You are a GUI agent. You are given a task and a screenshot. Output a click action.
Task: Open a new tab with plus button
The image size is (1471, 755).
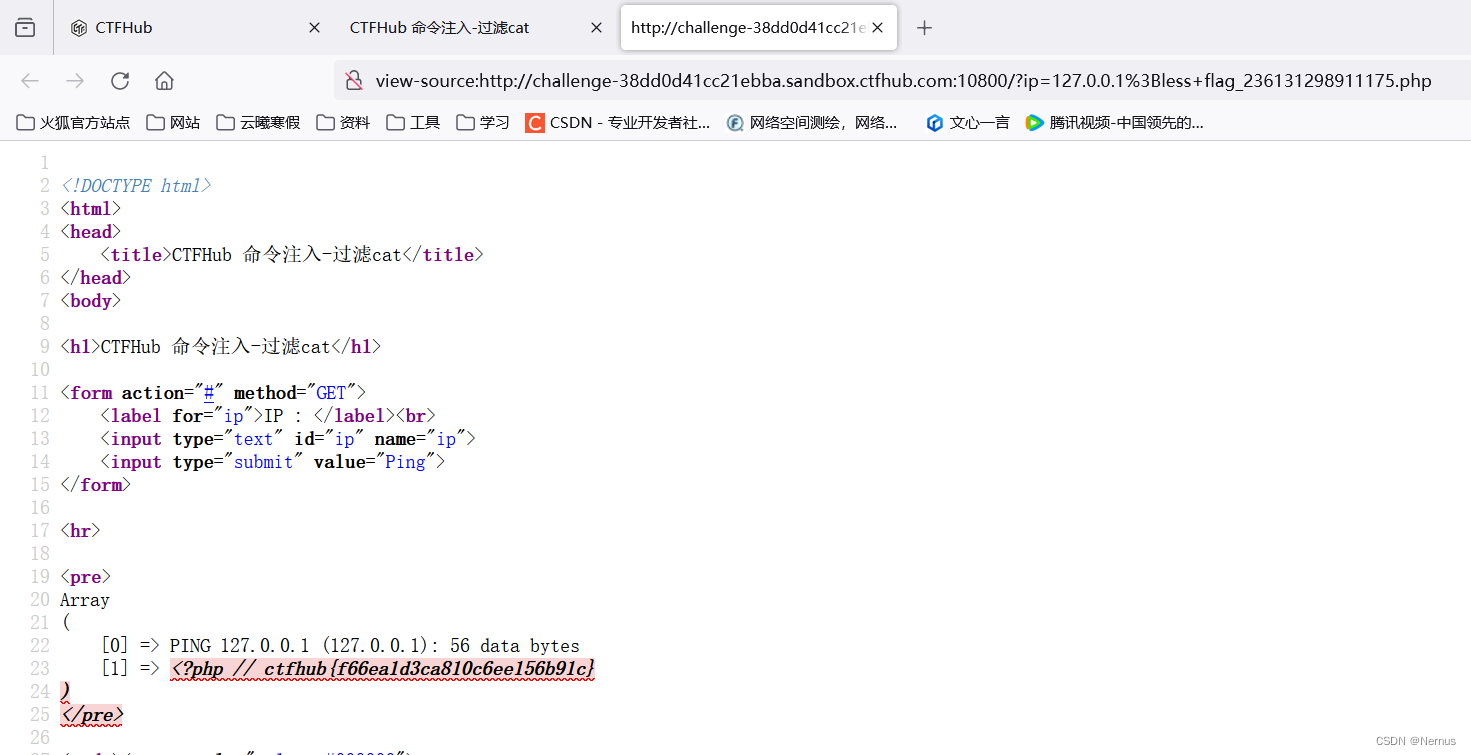[x=924, y=28]
